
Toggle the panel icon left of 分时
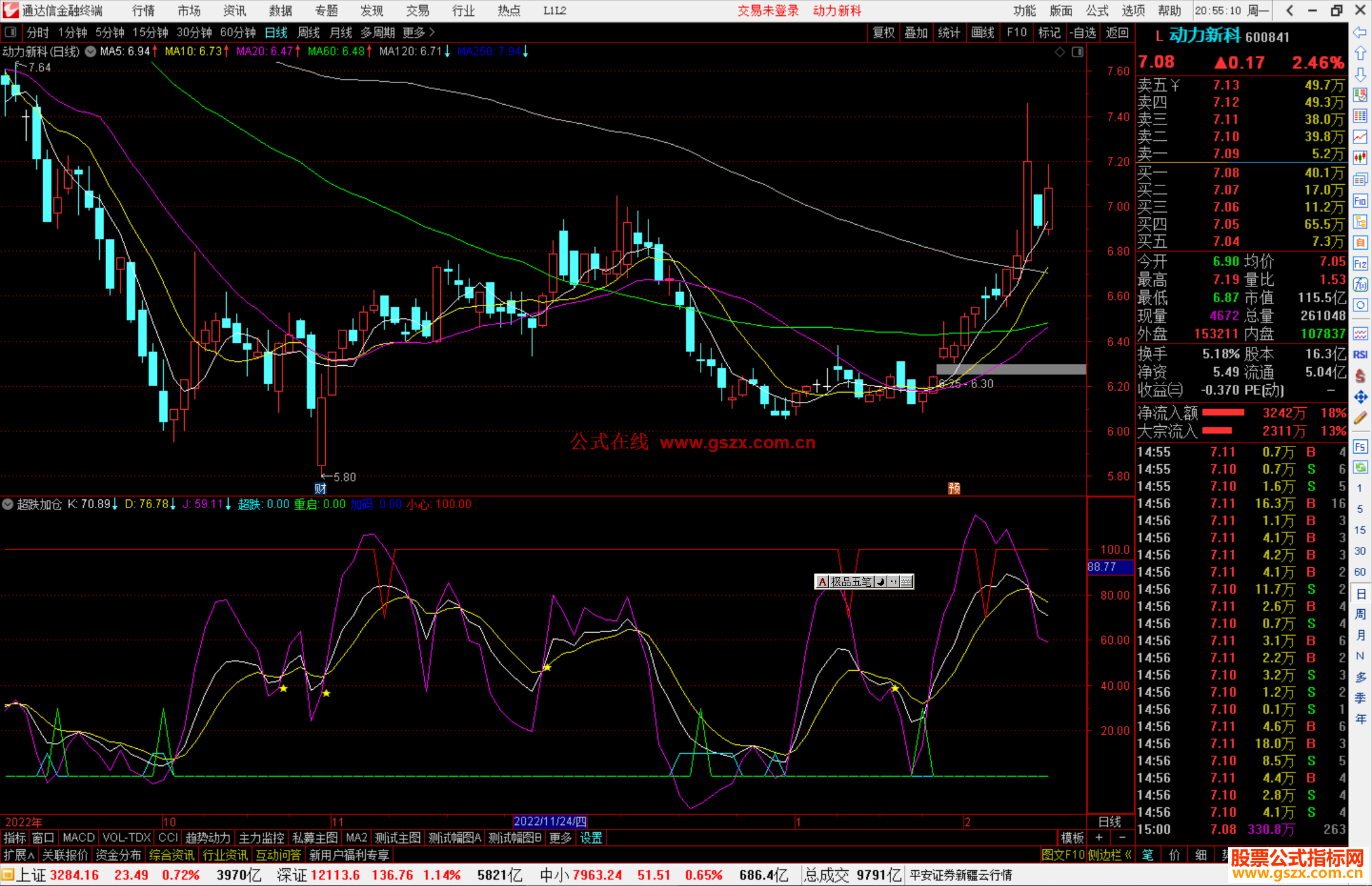pyautogui.click(x=11, y=32)
